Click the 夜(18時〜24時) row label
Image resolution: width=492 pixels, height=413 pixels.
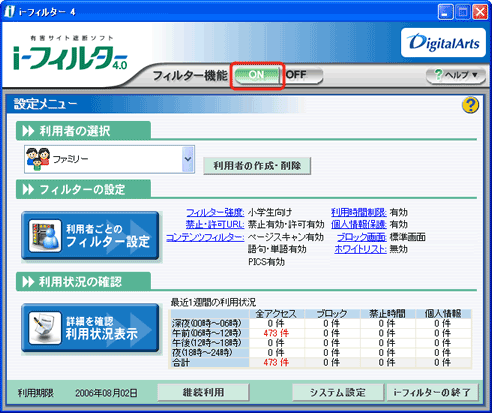click(202, 353)
